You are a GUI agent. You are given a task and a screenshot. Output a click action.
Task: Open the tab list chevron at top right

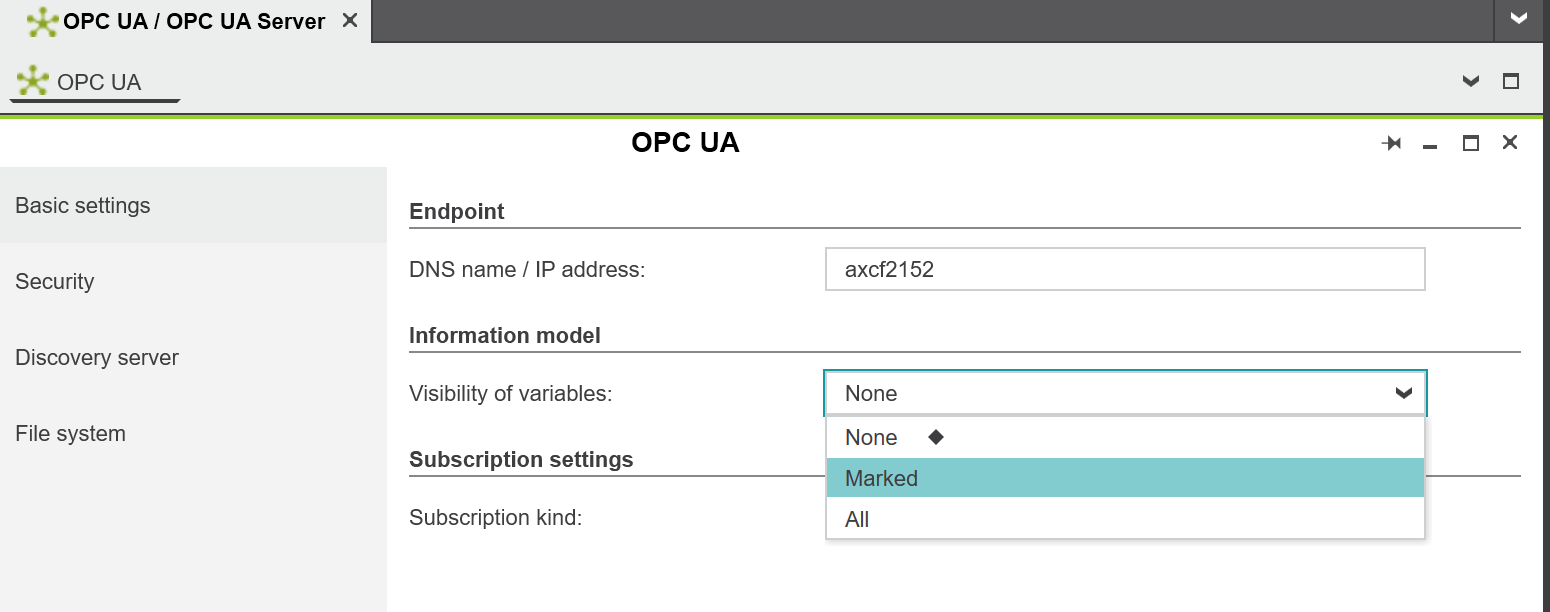point(1519,19)
